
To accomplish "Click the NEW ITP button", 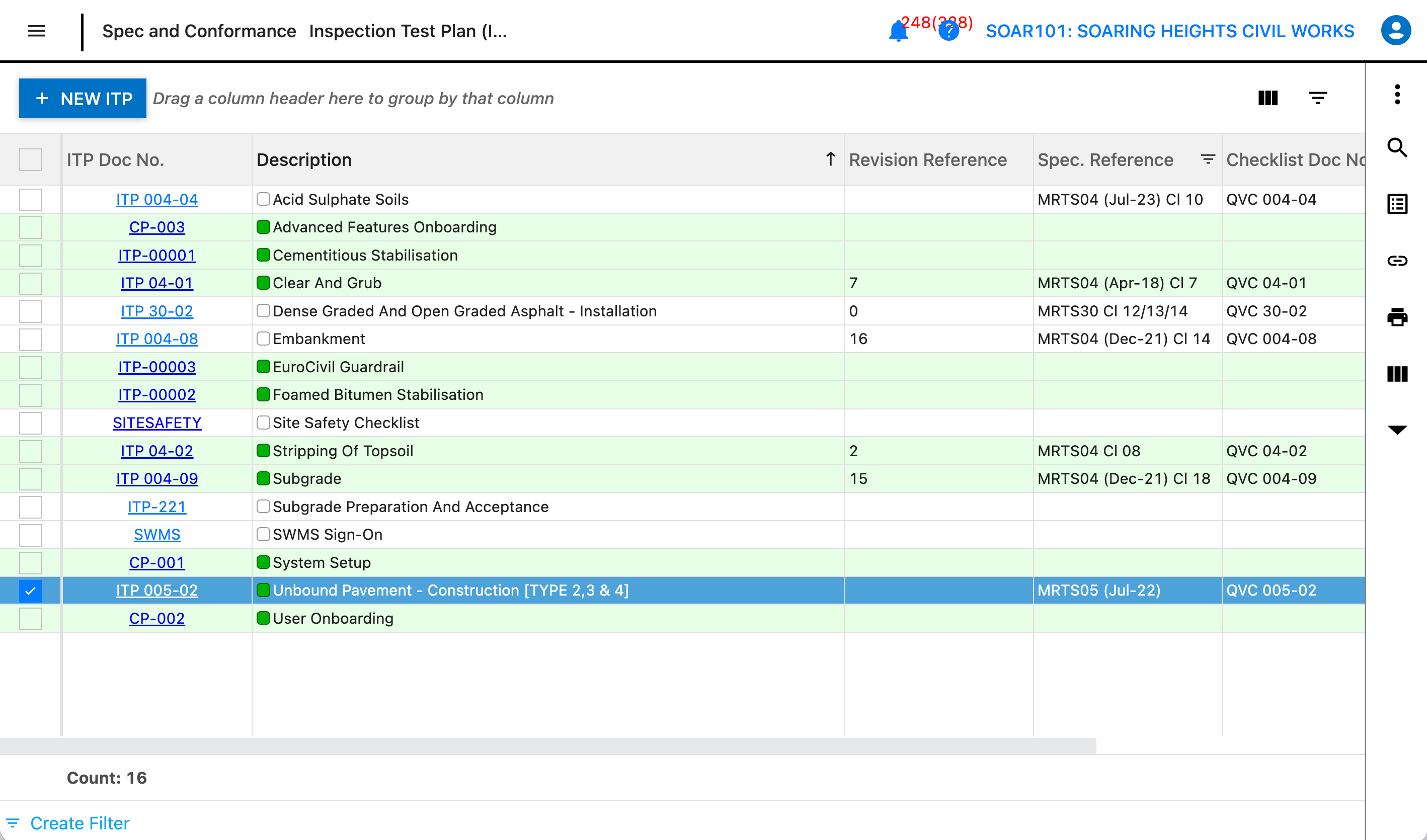I will pyautogui.click(x=83, y=99).
